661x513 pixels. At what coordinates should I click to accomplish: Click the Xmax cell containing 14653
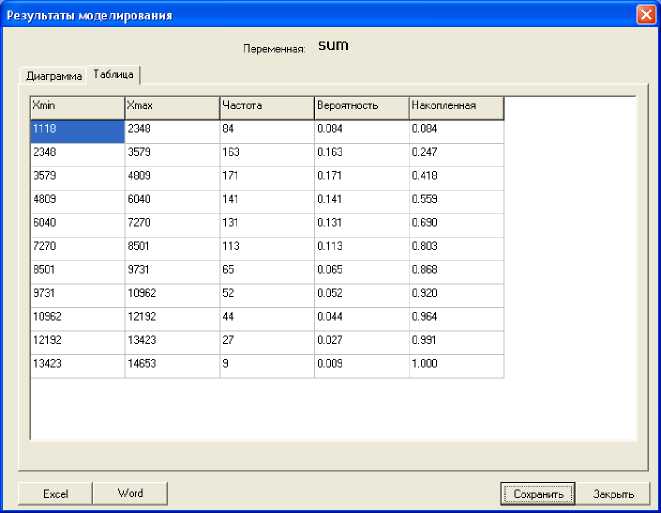(171, 366)
